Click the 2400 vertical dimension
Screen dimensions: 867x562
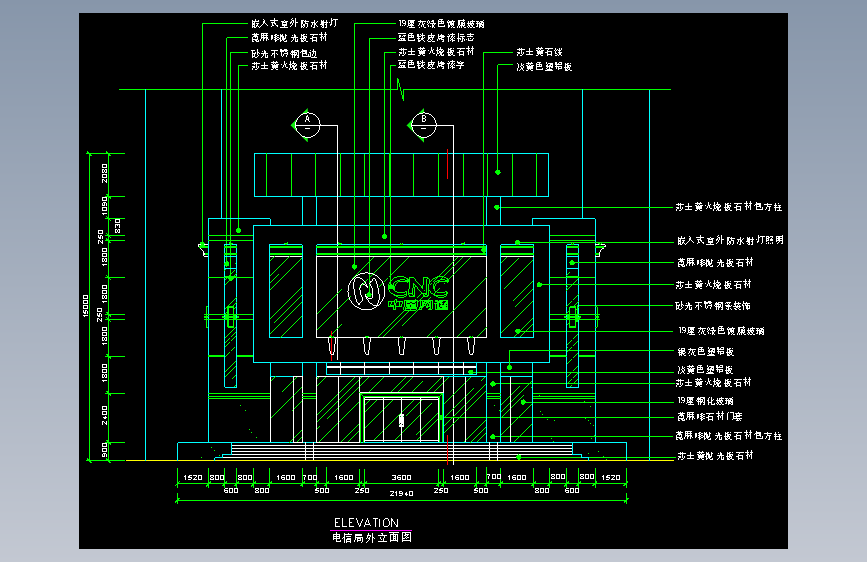point(105,415)
